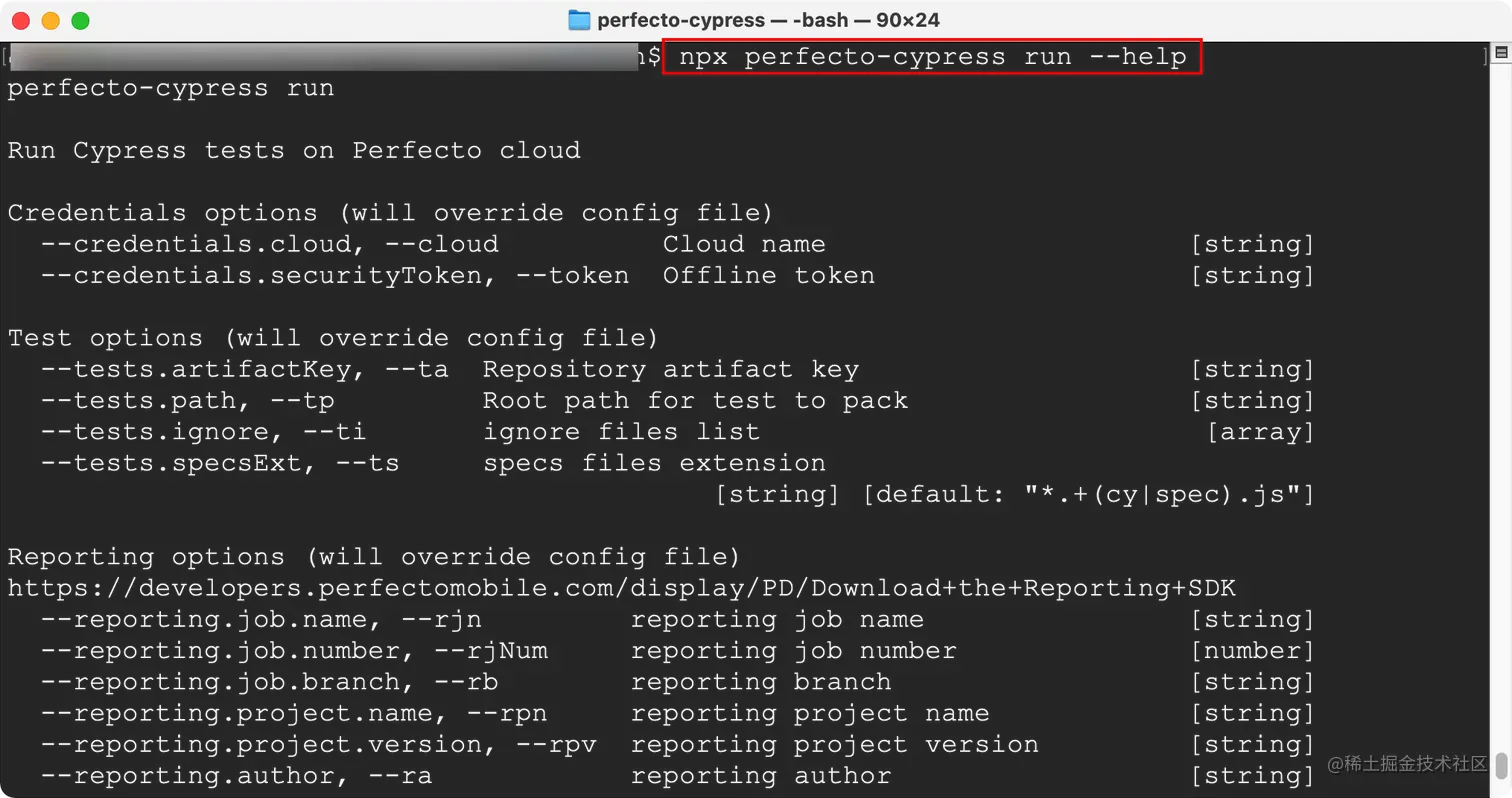Click the '--credentials.securityToken, --token' option
This screenshot has width=1512, height=798.
335,275
